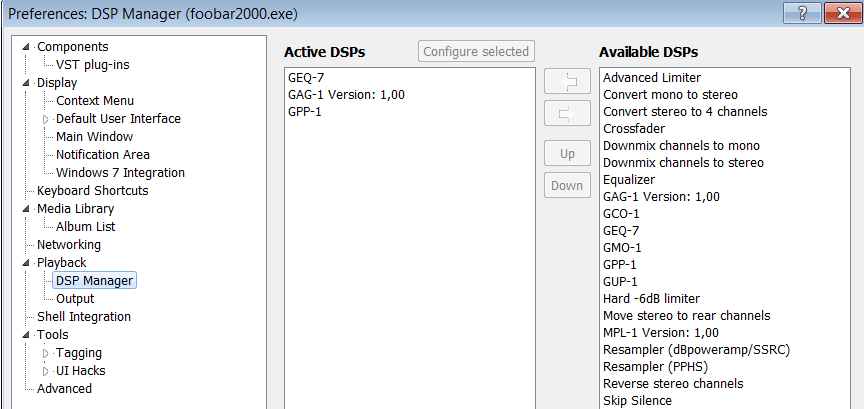The image size is (864, 409).
Task: Open the Networking preferences page
Action: (x=69, y=245)
